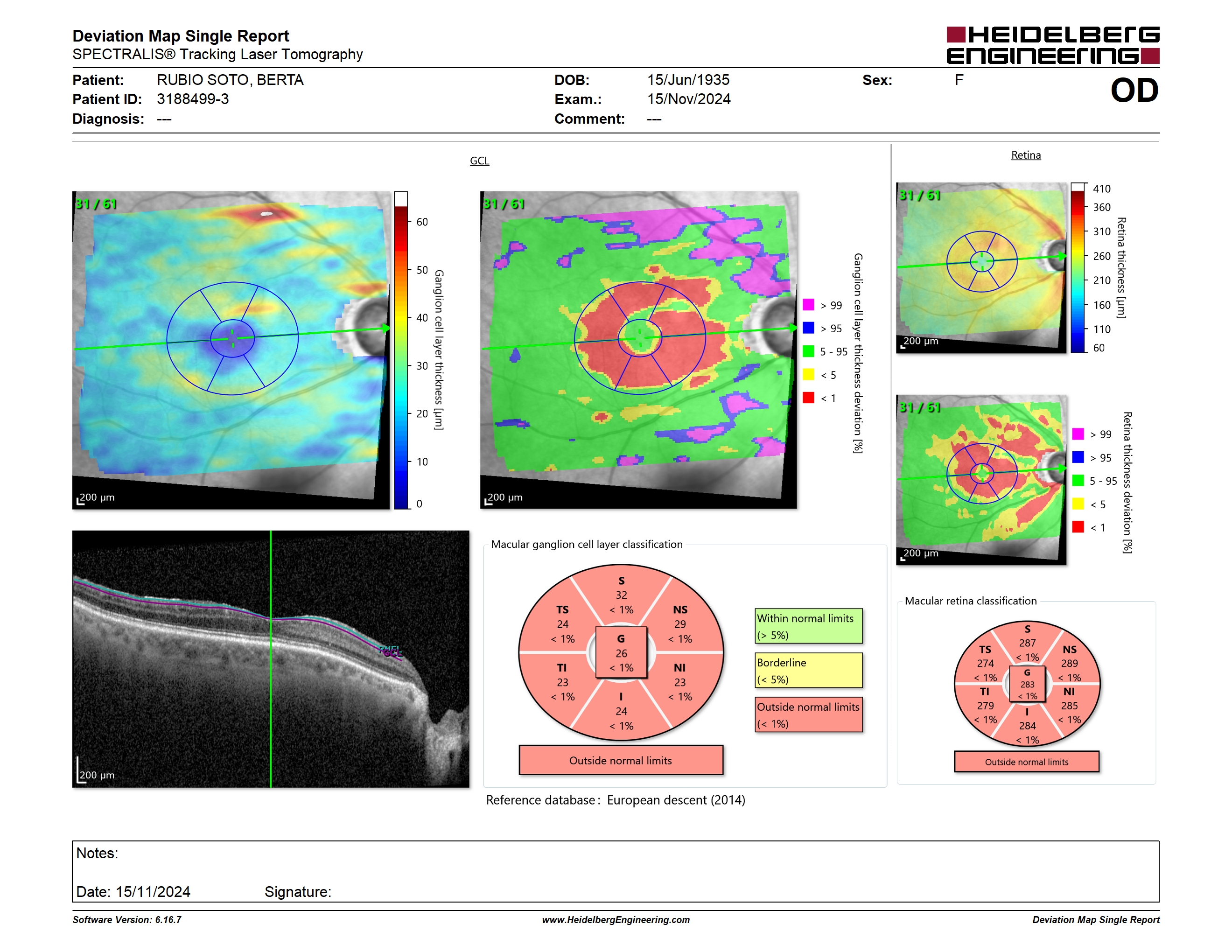
Task: Select the S sector value 287 in retina chart
Action: 1027,644
